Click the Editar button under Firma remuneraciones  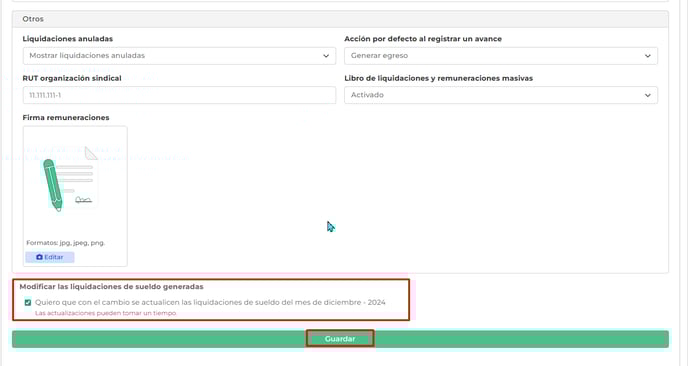(x=50, y=257)
